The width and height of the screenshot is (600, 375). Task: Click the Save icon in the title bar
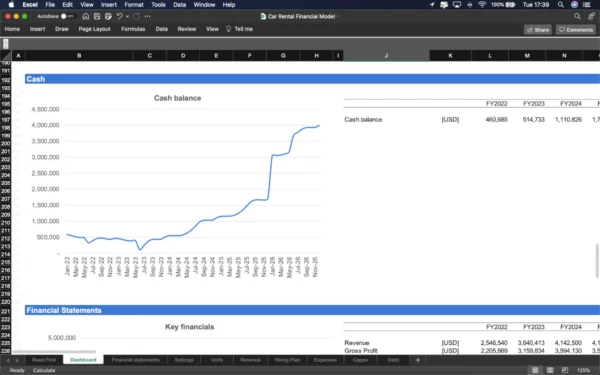point(97,16)
